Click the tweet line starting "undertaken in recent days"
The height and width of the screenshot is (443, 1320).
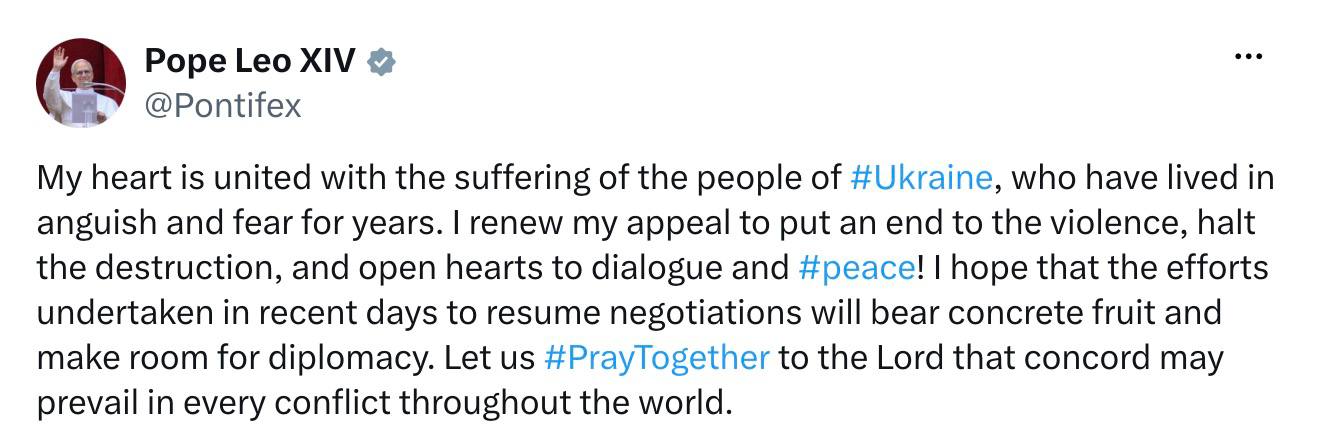pyautogui.click(x=630, y=313)
